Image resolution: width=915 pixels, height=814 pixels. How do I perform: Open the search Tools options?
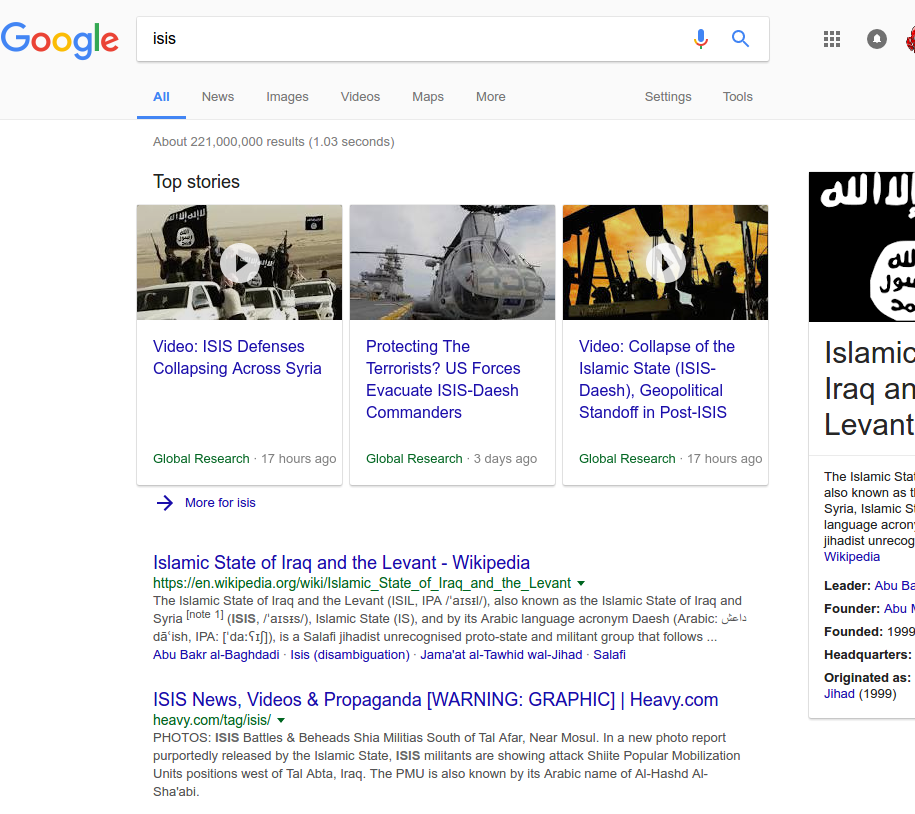(x=737, y=97)
